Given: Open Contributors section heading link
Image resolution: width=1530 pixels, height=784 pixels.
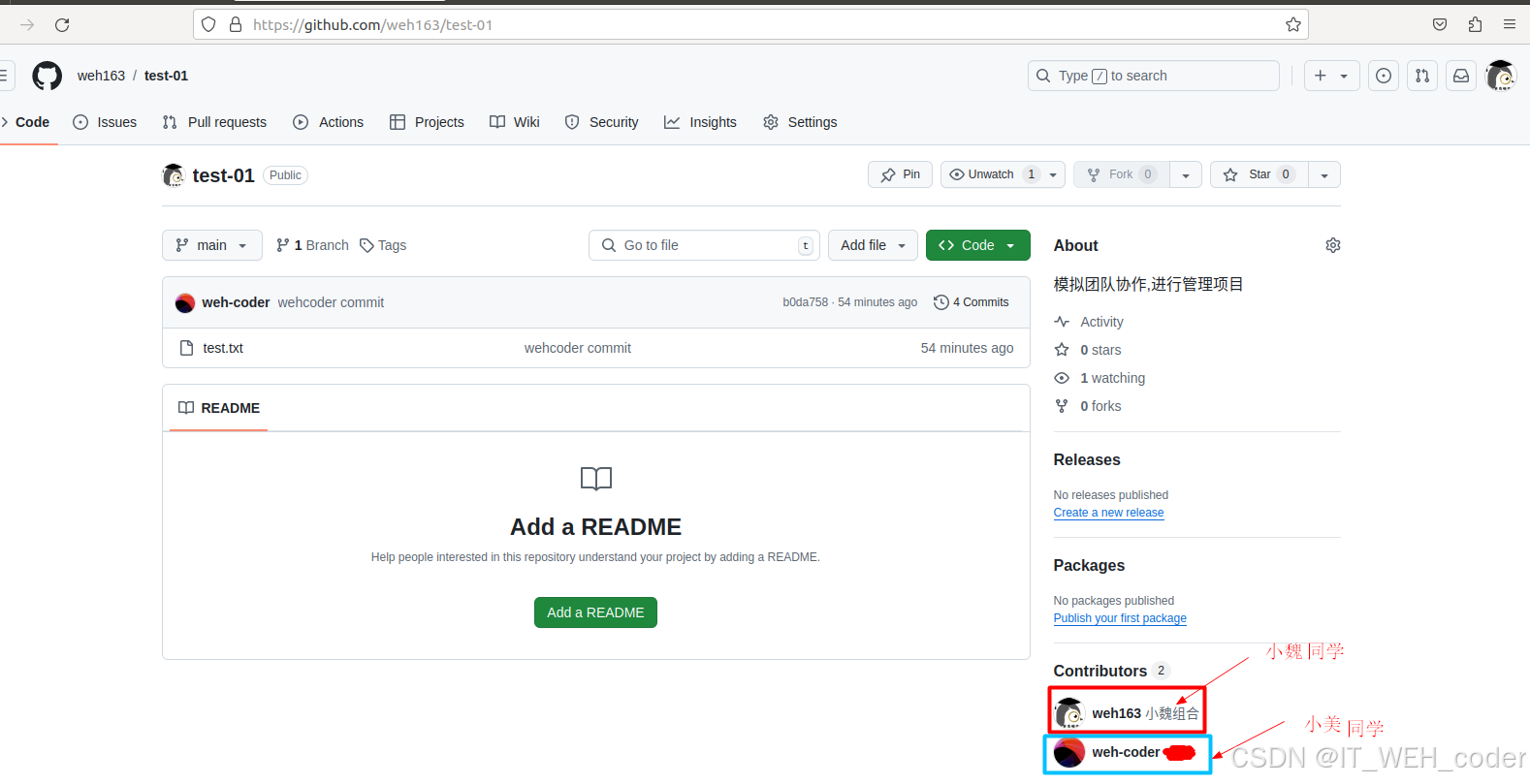Looking at the screenshot, I should coord(1111,671).
